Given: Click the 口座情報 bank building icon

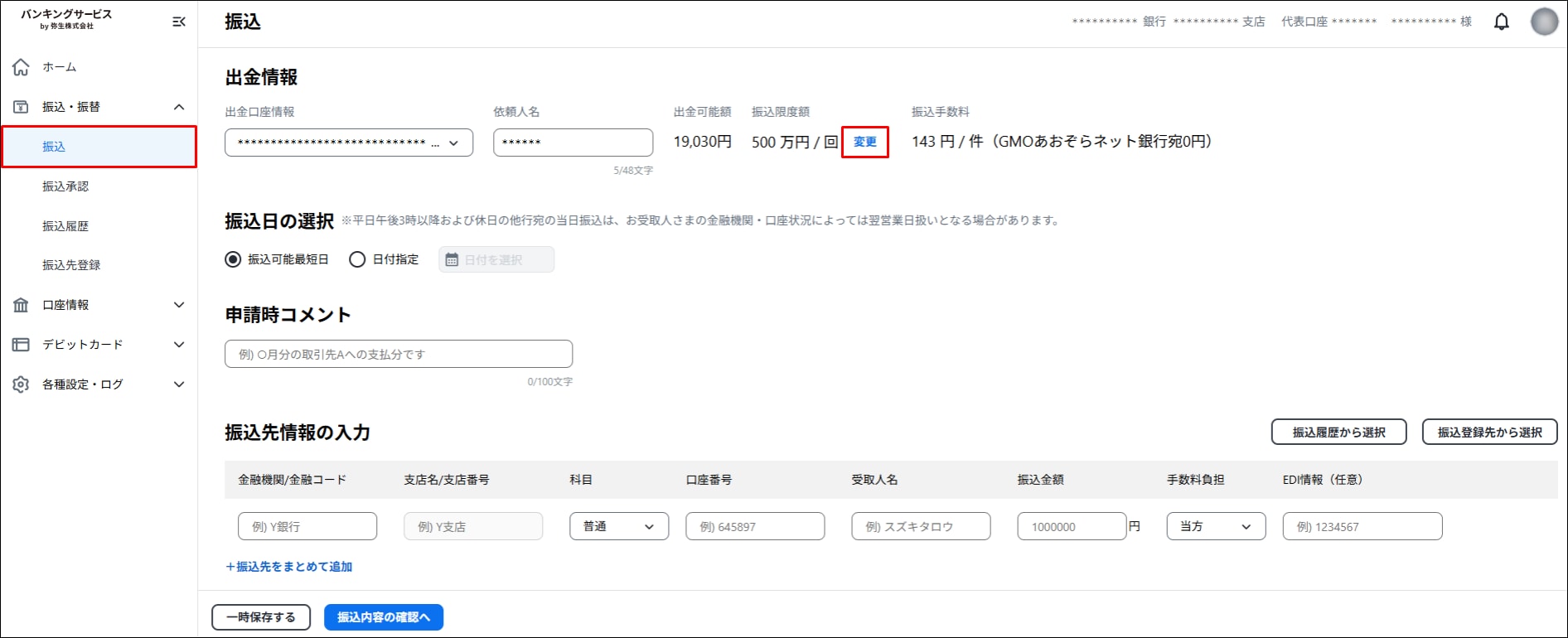Looking at the screenshot, I should tap(22, 305).
